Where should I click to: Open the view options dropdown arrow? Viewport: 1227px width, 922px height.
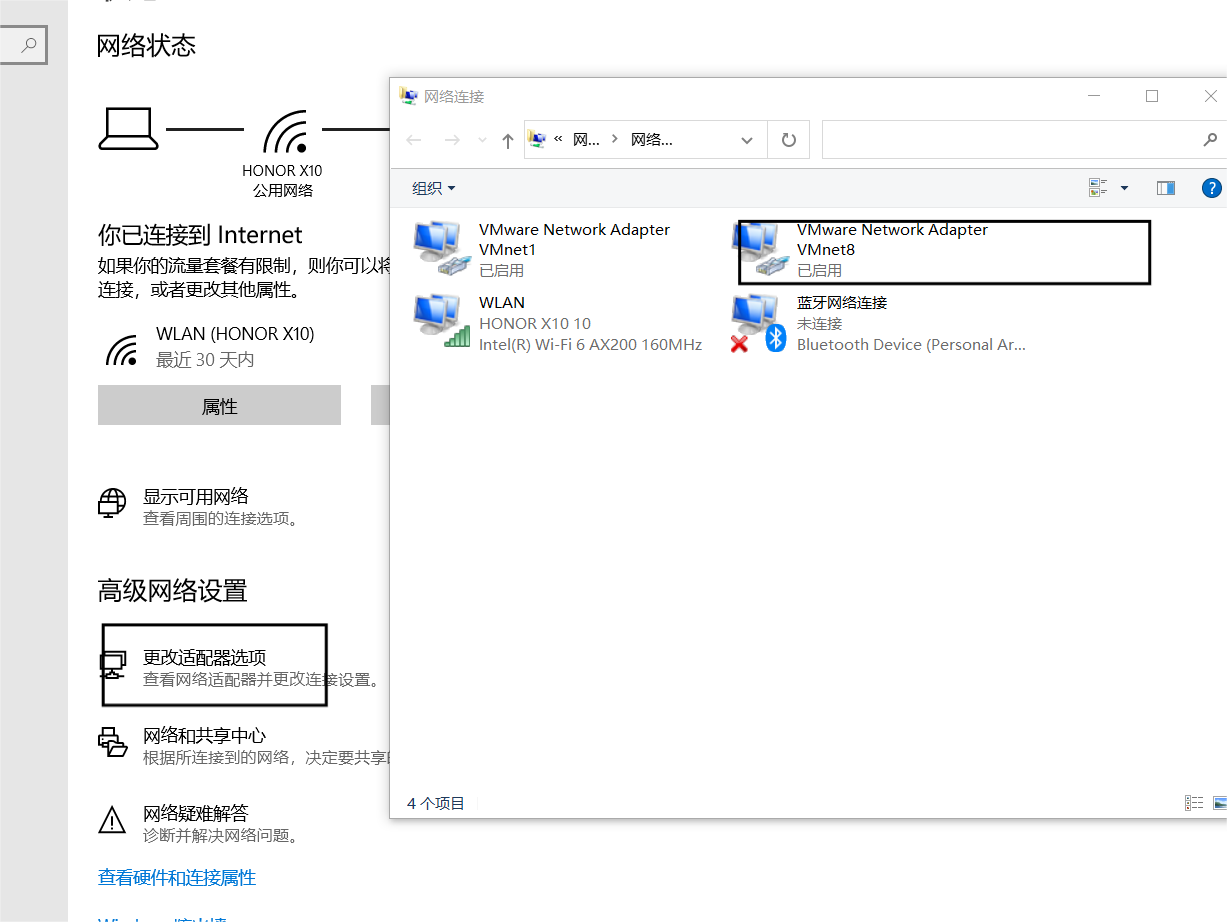(1124, 188)
